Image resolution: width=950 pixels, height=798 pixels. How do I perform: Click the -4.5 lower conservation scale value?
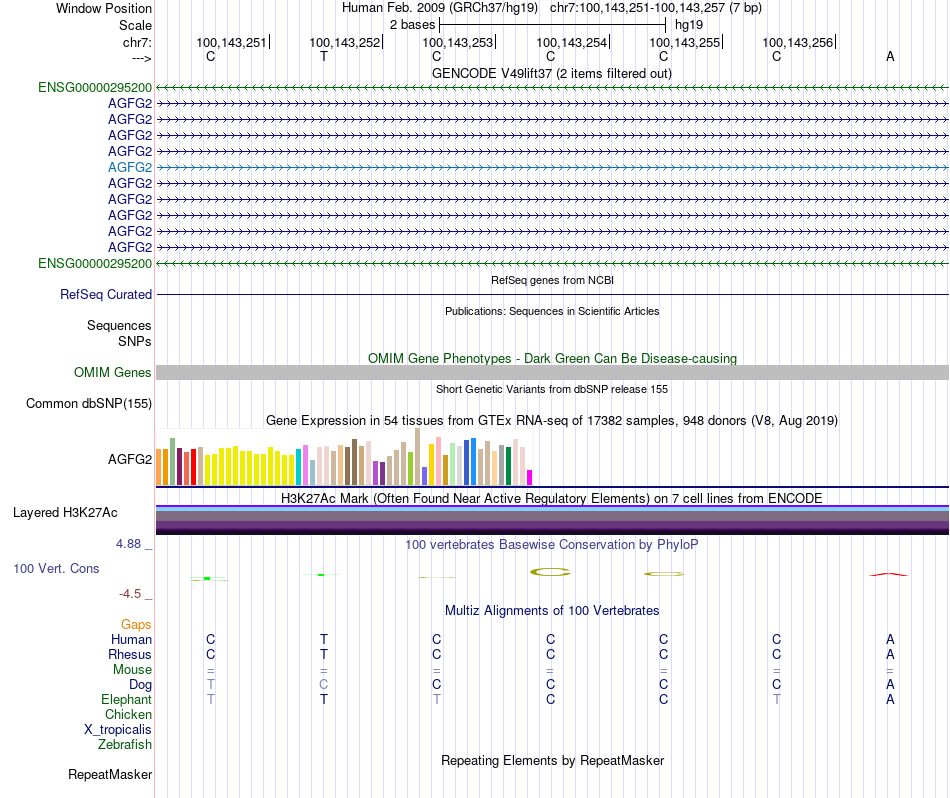coord(130,594)
